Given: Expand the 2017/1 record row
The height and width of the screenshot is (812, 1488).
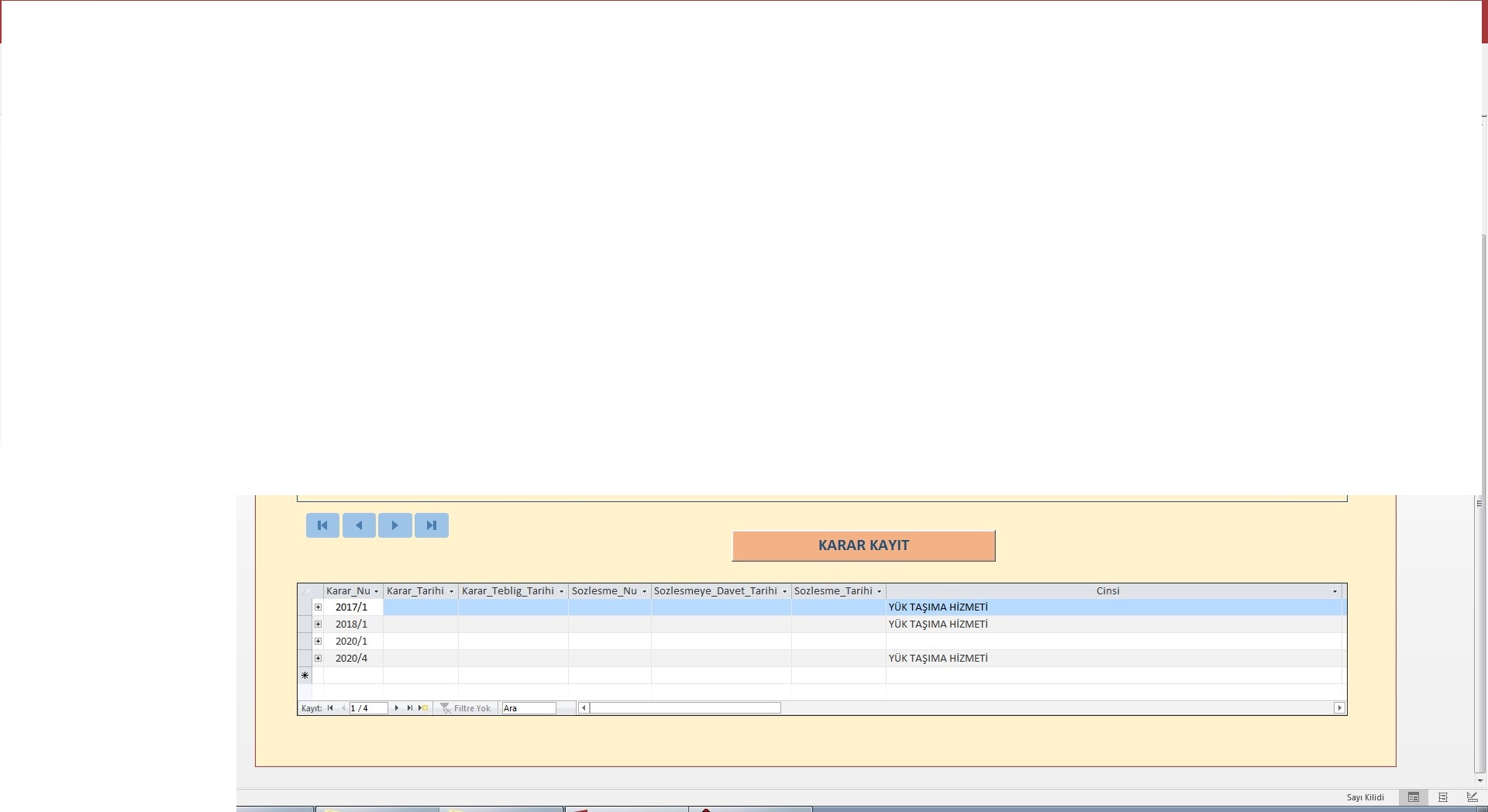Looking at the screenshot, I should coord(318,607).
